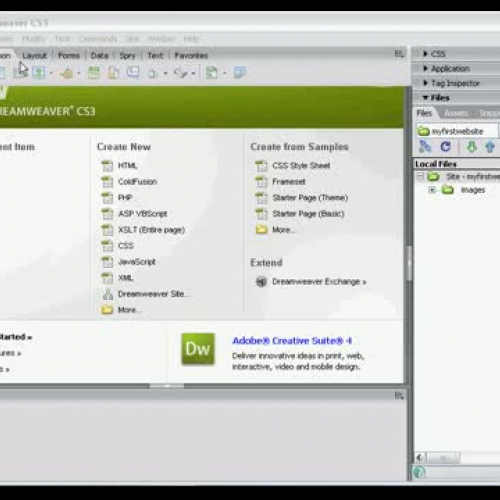Collapse the Site root tree node
Viewport: 500px width, 500px height.
[x=421, y=176]
